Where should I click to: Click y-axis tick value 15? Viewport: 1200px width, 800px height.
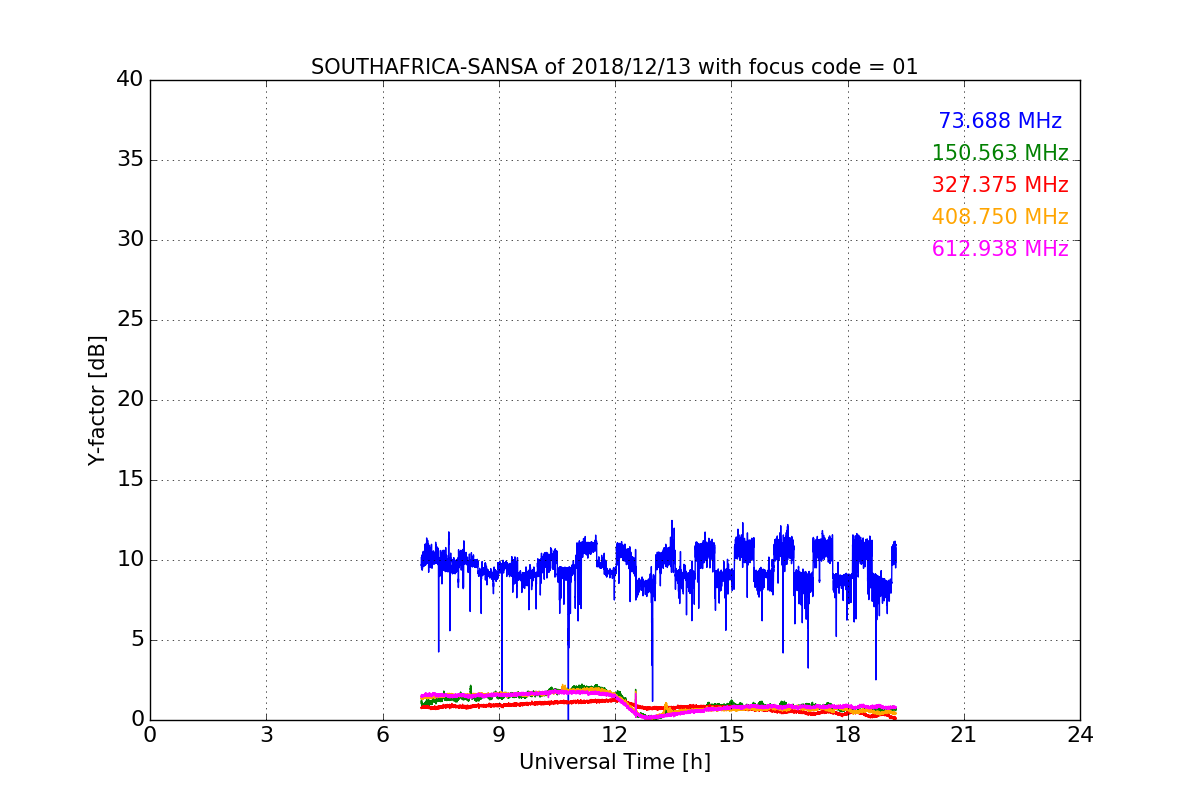[129, 480]
